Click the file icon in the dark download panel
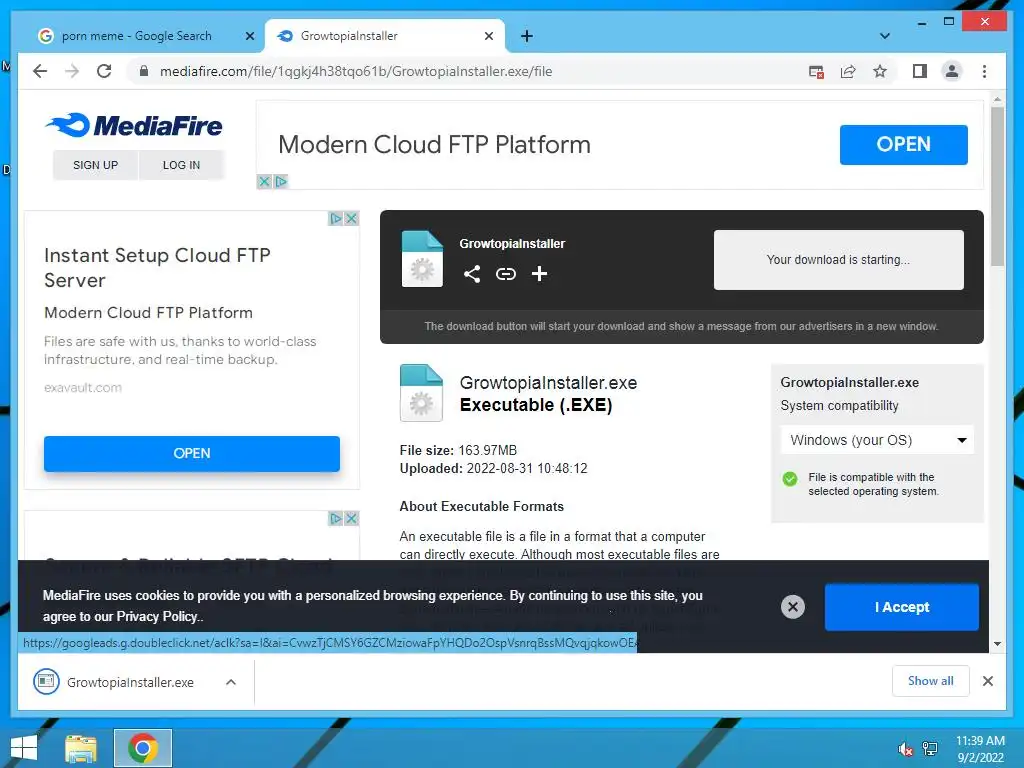 pyautogui.click(x=422, y=259)
